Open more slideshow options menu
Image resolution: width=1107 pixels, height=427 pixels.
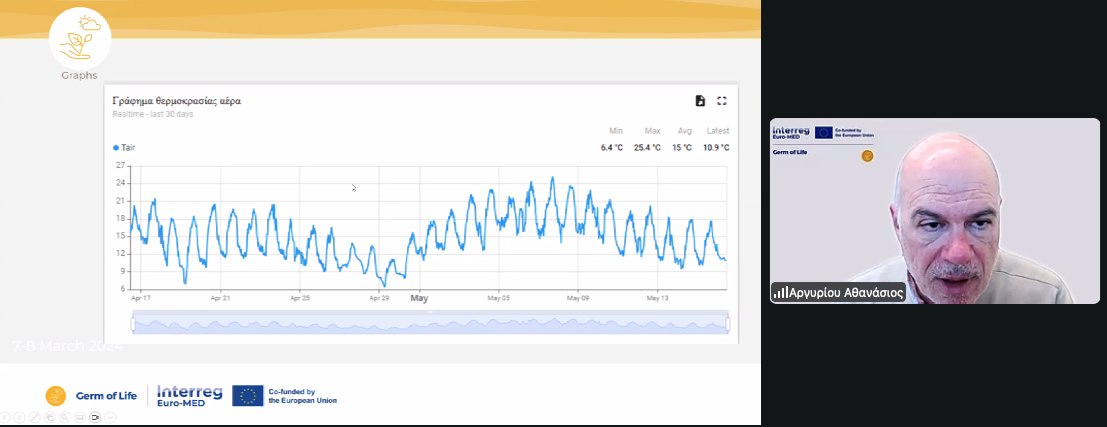click(110, 416)
